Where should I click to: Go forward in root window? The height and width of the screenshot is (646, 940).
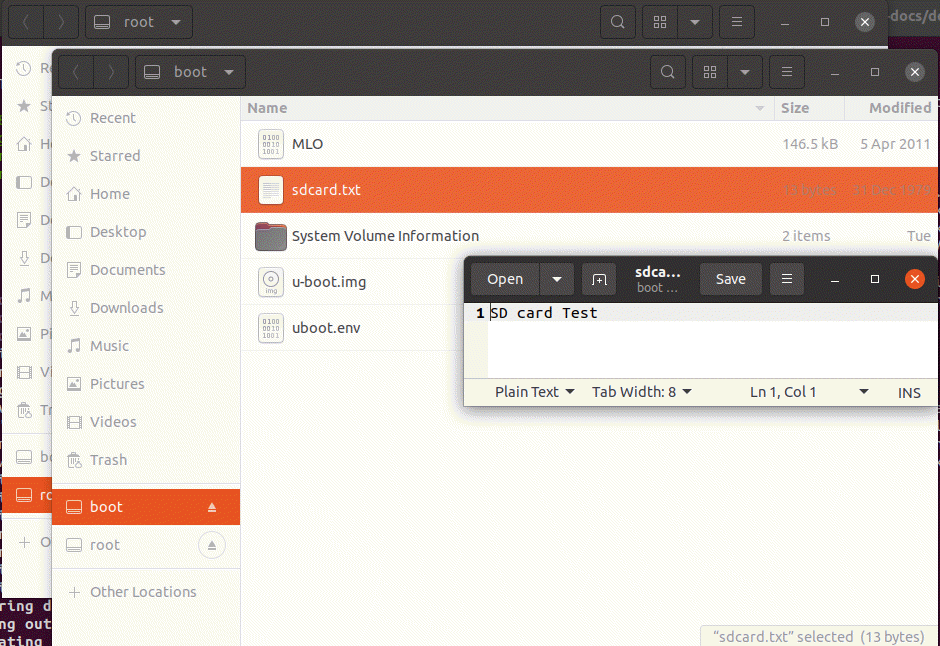(x=61, y=22)
